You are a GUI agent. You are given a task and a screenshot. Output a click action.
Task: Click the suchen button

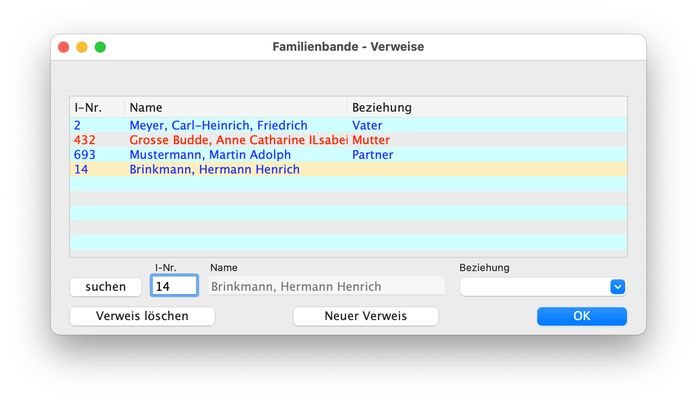pyautogui.click(x=105, y=287)
